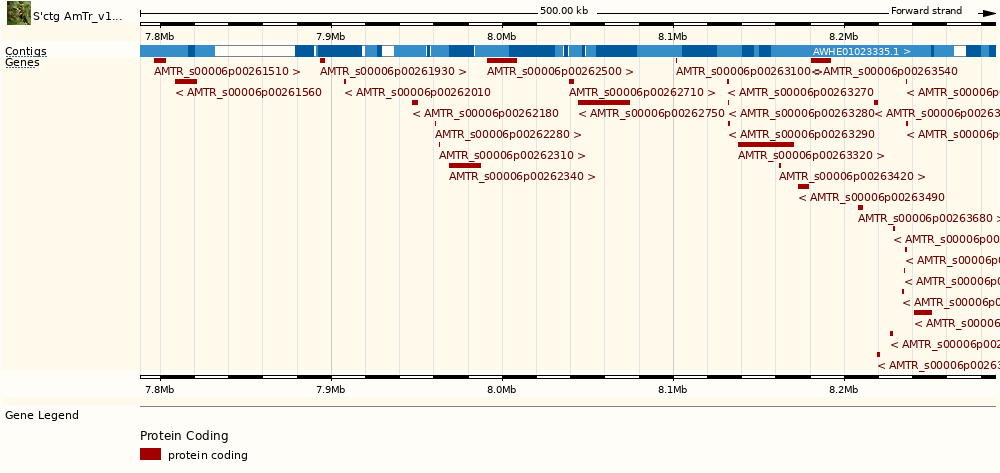This screenshot has height=473, width=1000.
Task: Click red gene bar above AMTR_s00006p00263490
Action: tap(804, 186)
